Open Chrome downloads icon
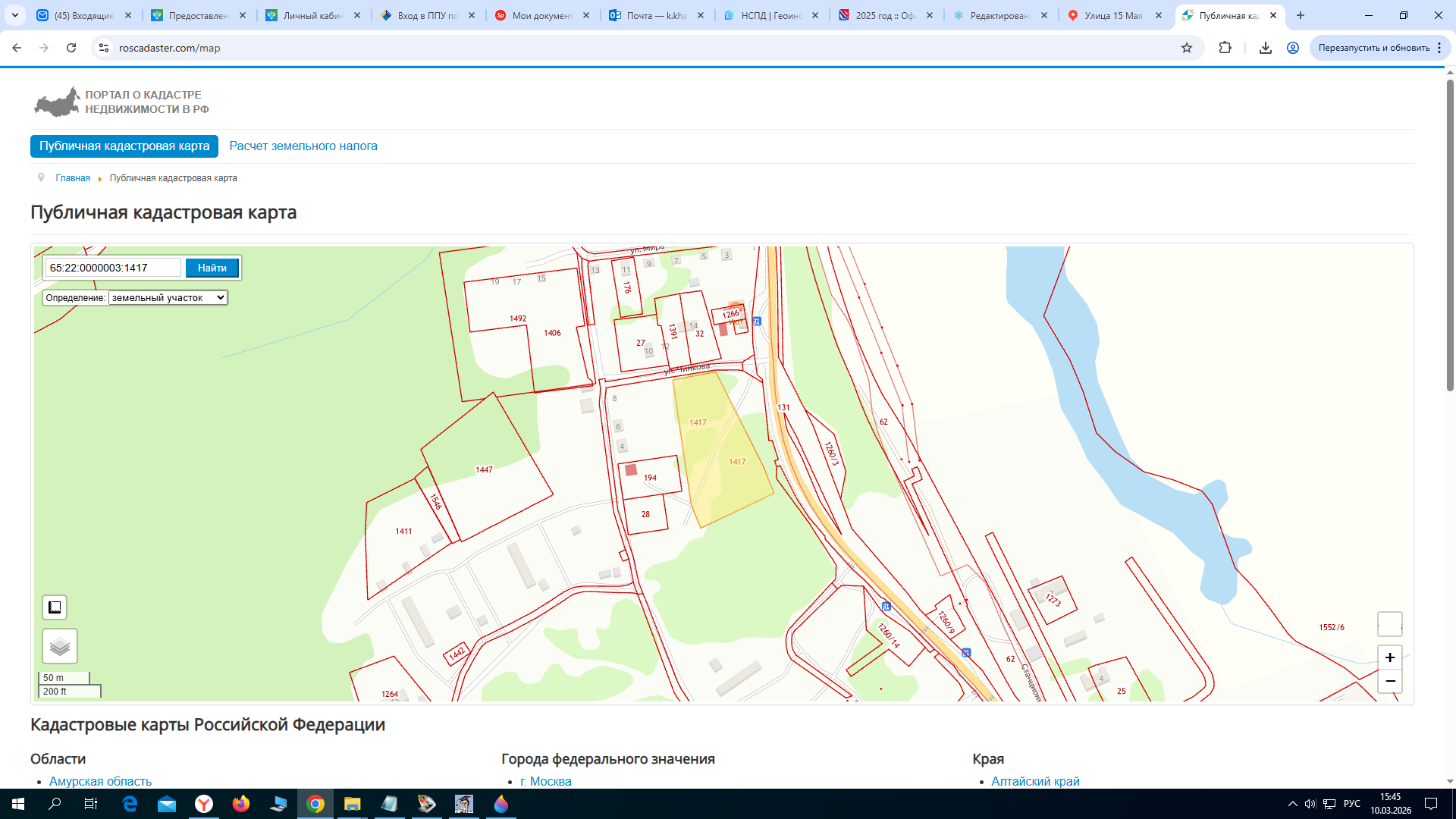1456x819 pixels. click(x=1265, y=48)
